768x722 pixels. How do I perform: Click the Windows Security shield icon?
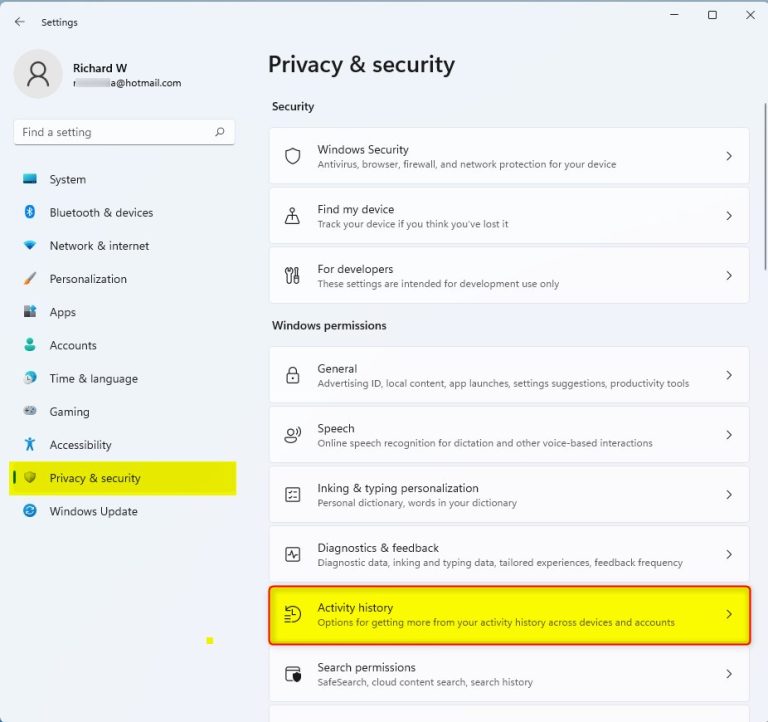tap(292, 156)
